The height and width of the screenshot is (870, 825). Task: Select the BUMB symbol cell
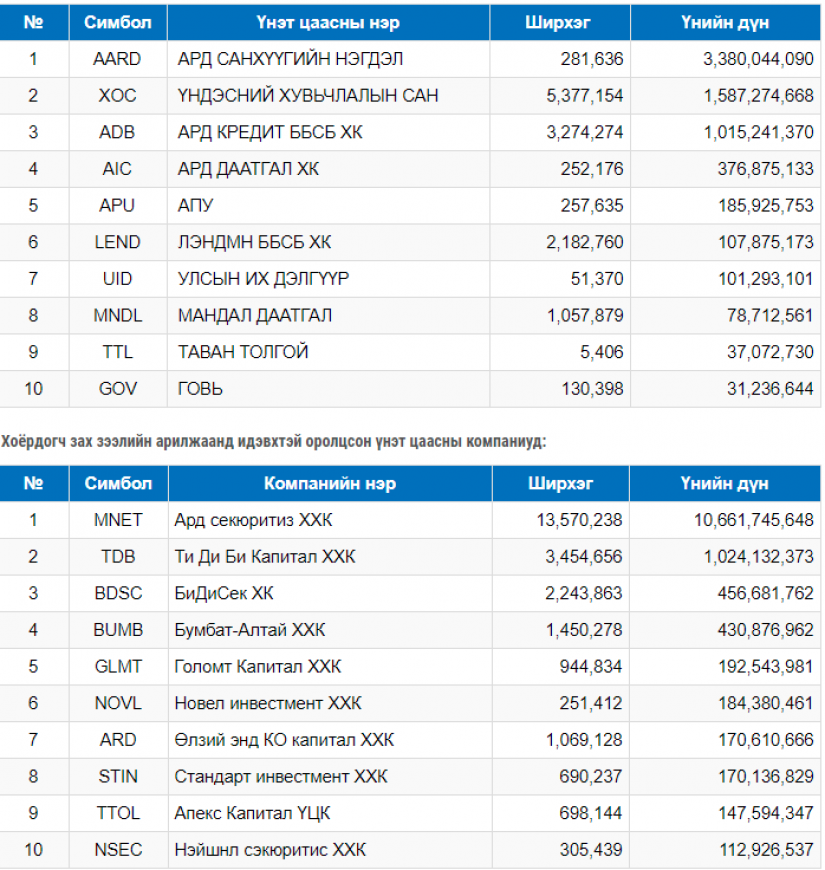118,630
